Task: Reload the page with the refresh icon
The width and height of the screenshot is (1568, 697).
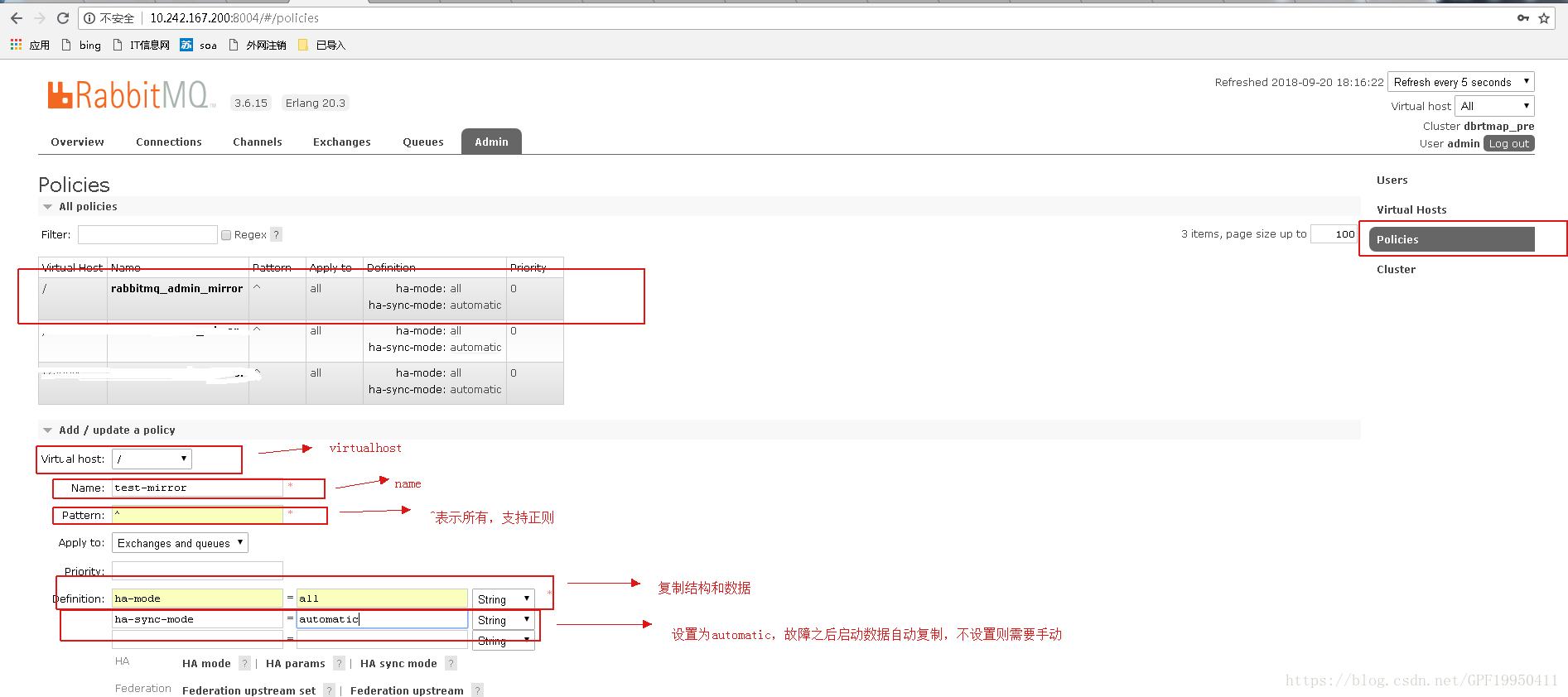Action: point(63,18)
